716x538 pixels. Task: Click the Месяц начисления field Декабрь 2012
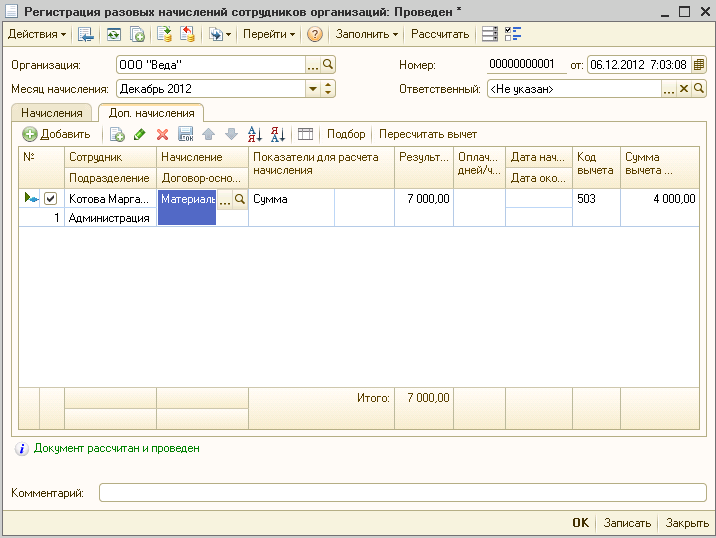pos(211,89)
